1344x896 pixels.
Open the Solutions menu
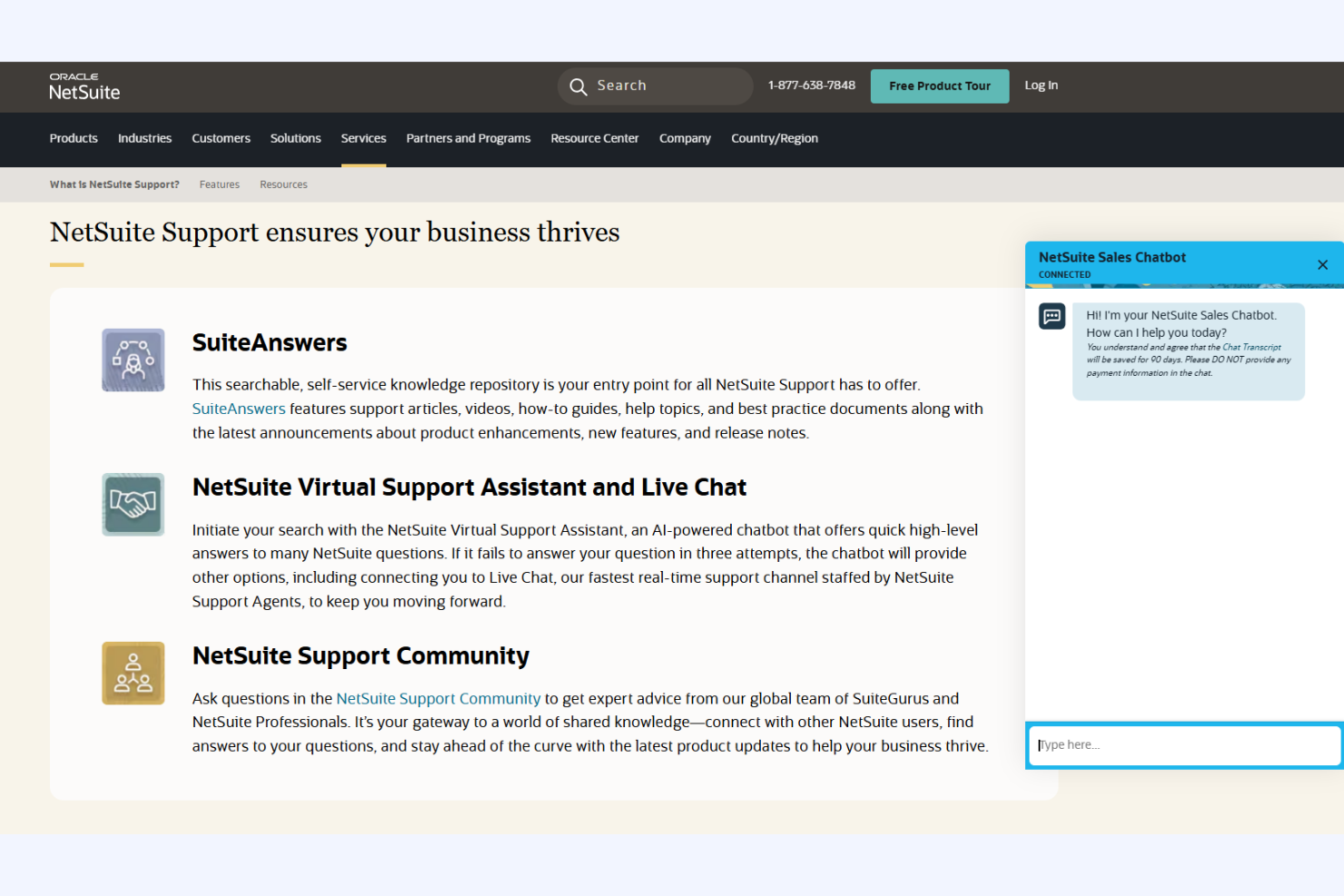pos(295,138)
